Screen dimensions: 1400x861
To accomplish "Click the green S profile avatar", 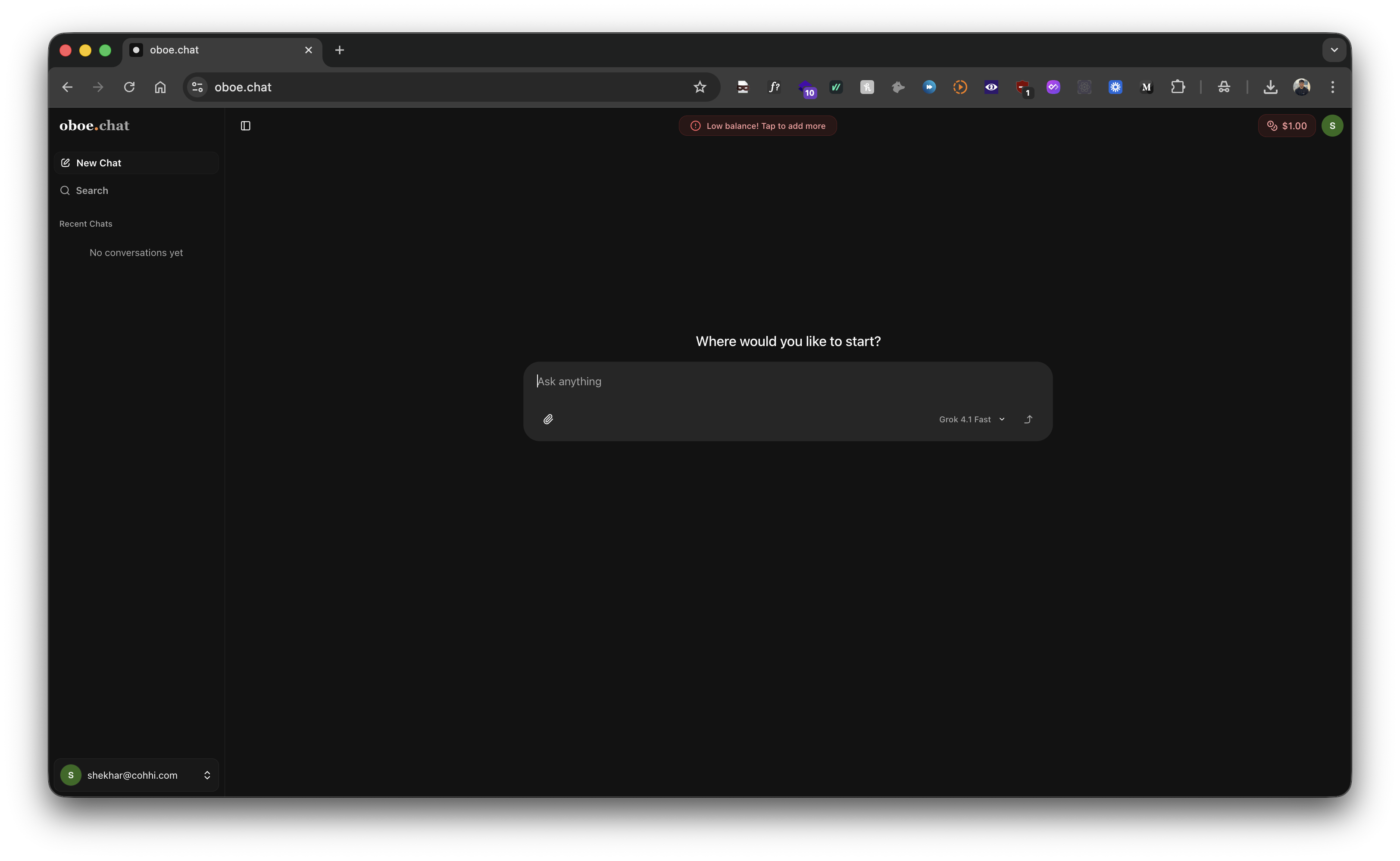I will 1332,125.
